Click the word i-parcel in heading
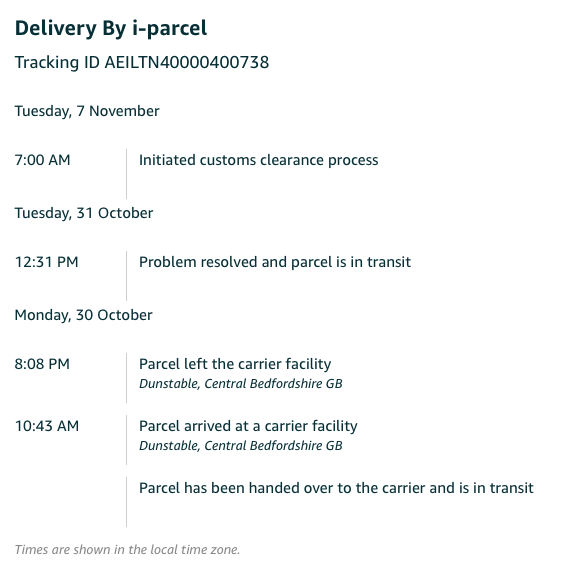The height and width of the screenshot is (573, 565). click(x=170, y=29)
